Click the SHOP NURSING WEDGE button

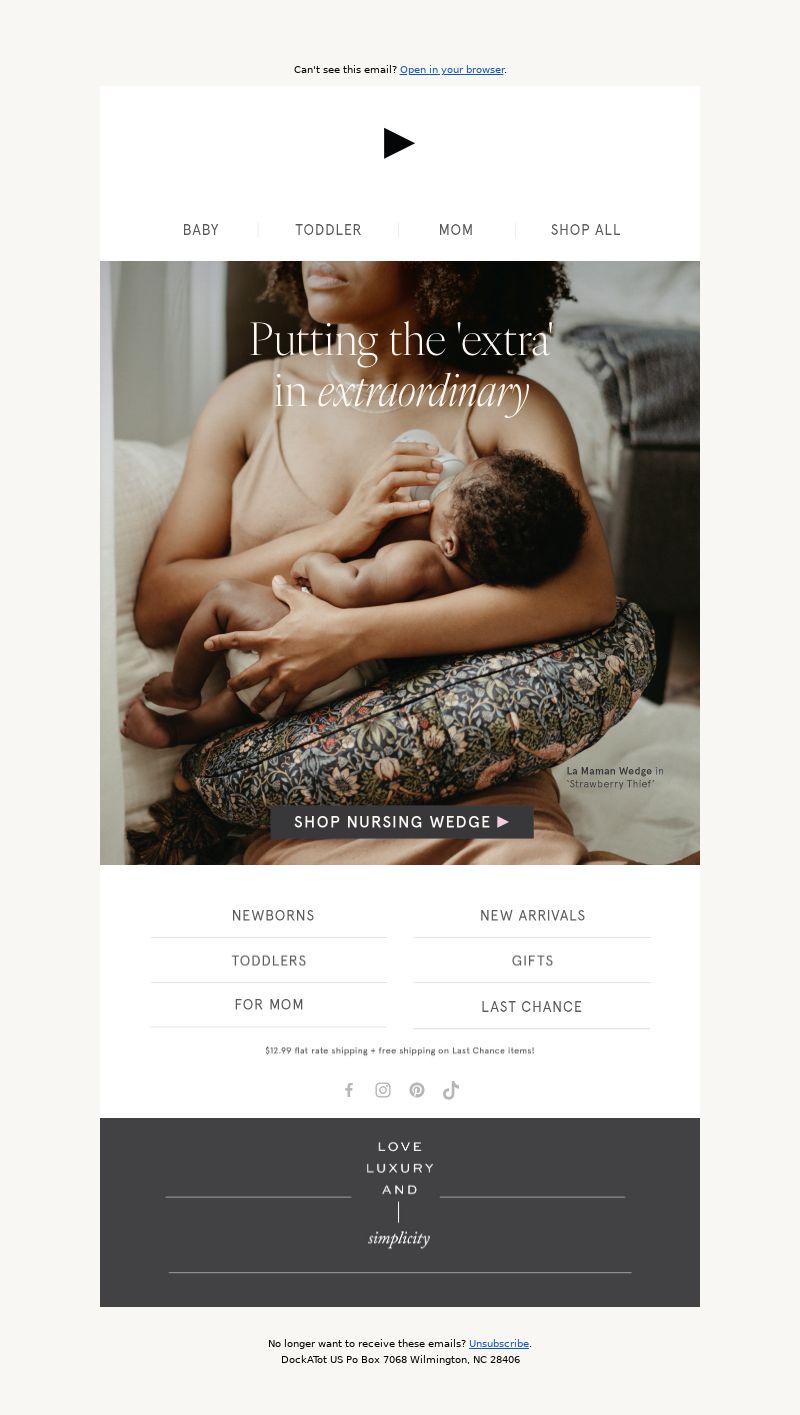[x=402, y=822]
